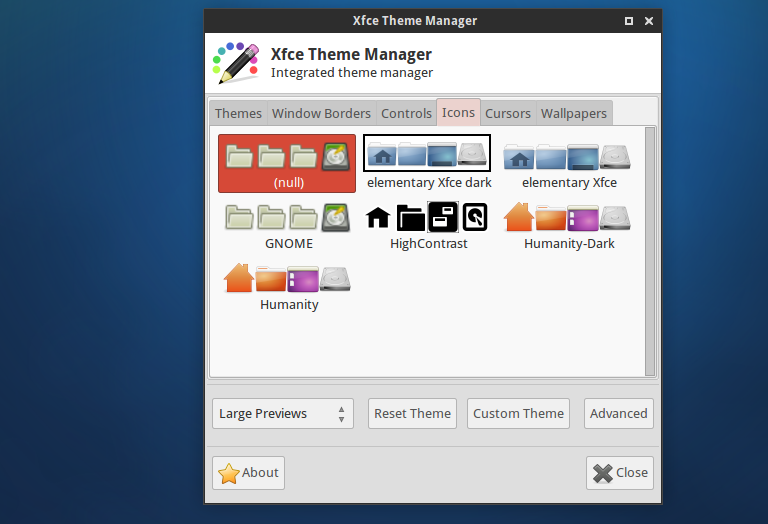Open the Advanced settings button
Image resolution: width=768 pixels, height=524 pixels.
[x=619, y=414]
